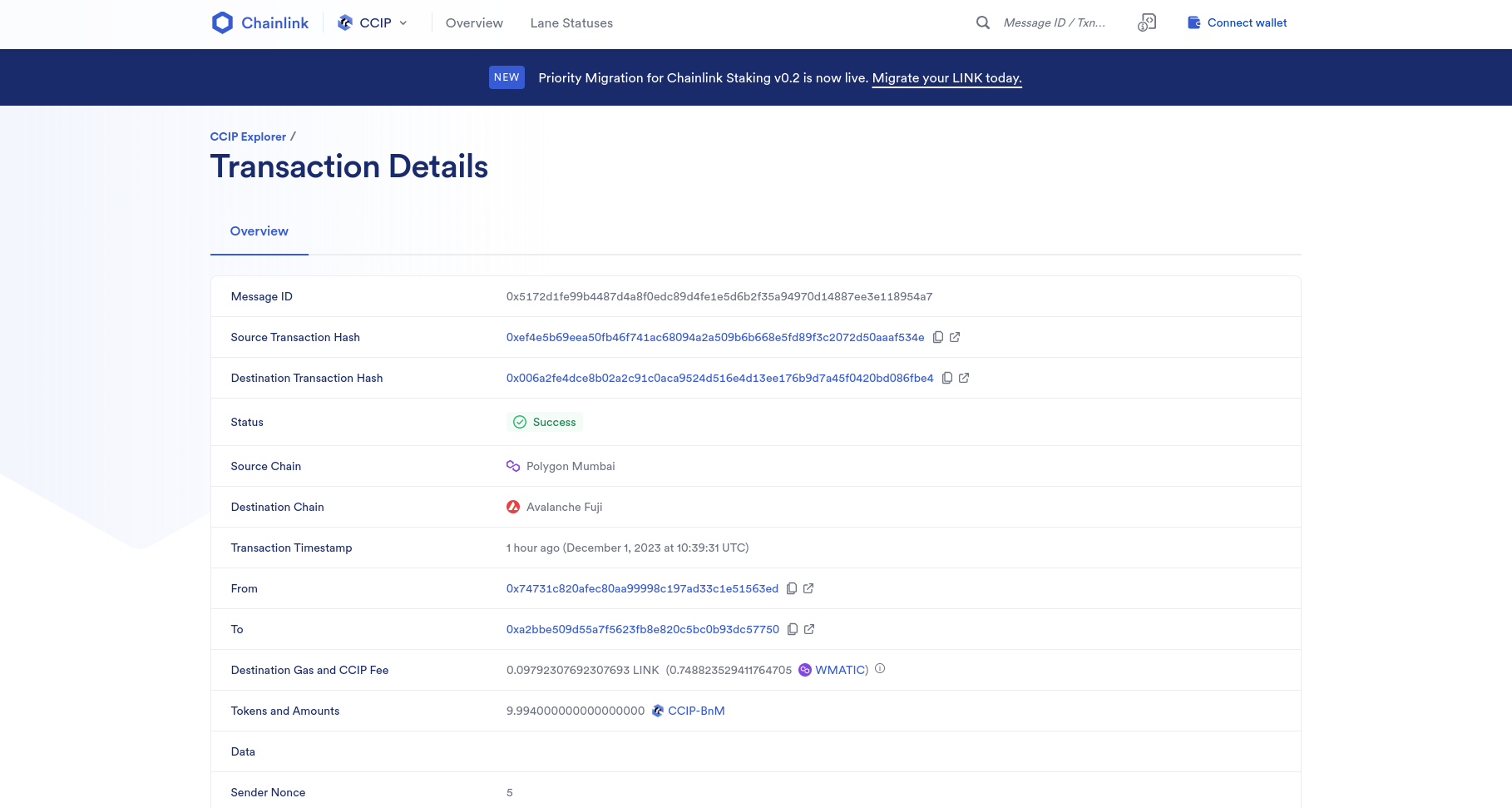Open the Migrate your LINK today link
Screen dimensions: 1512x808
pos(946,77)
